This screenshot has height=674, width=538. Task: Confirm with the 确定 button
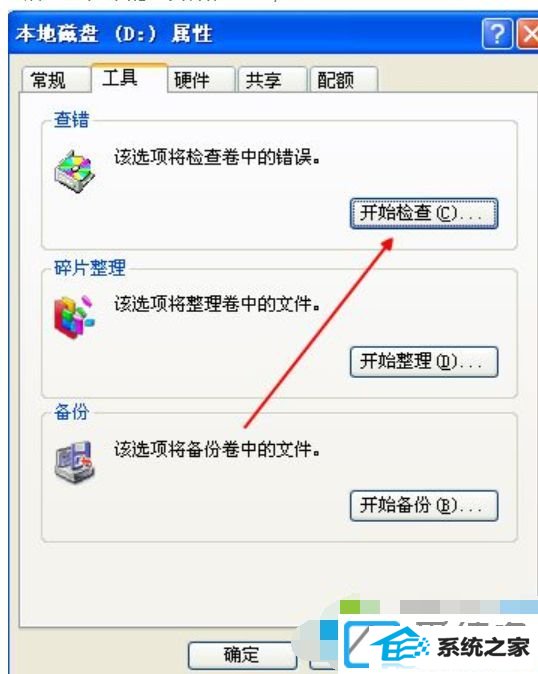(241, 655)
